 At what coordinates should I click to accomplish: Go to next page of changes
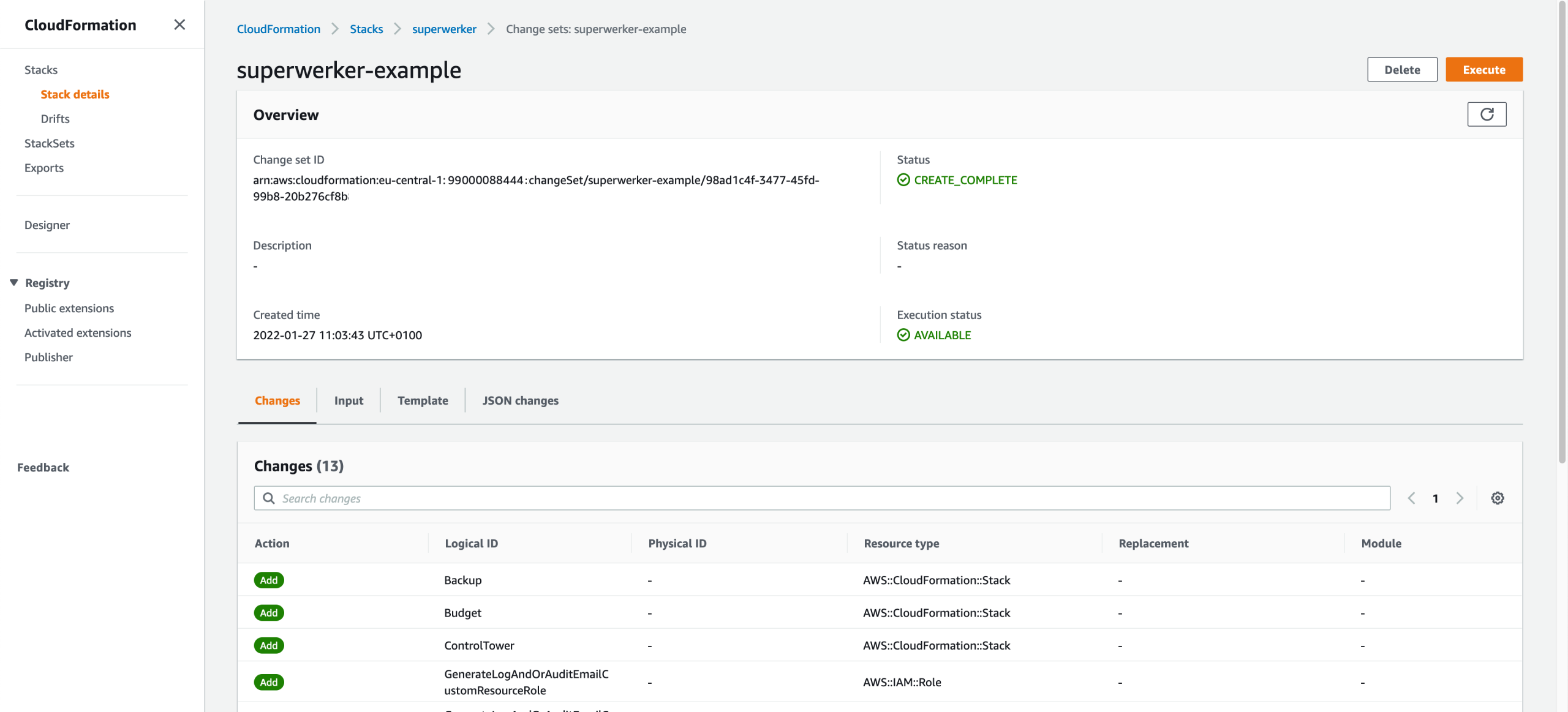(1460, 498)
